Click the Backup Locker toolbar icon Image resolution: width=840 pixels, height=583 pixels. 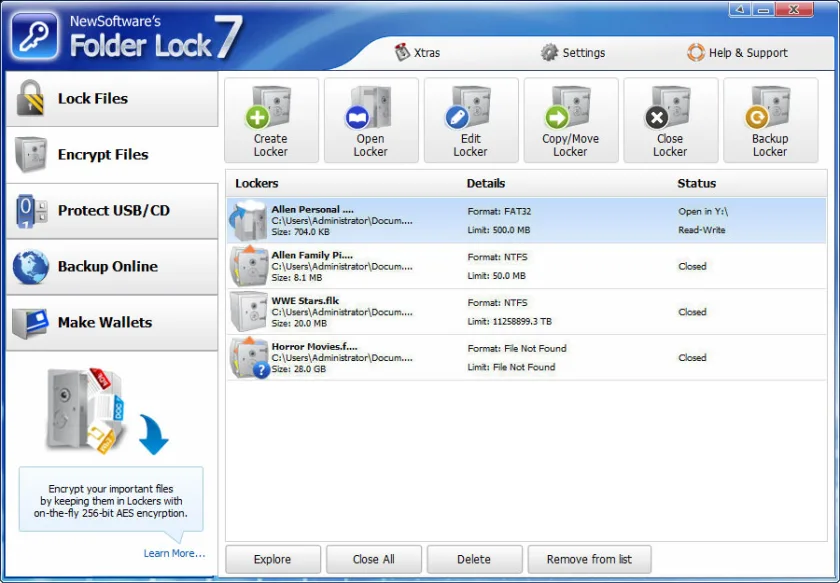click(x=768, y=107)
